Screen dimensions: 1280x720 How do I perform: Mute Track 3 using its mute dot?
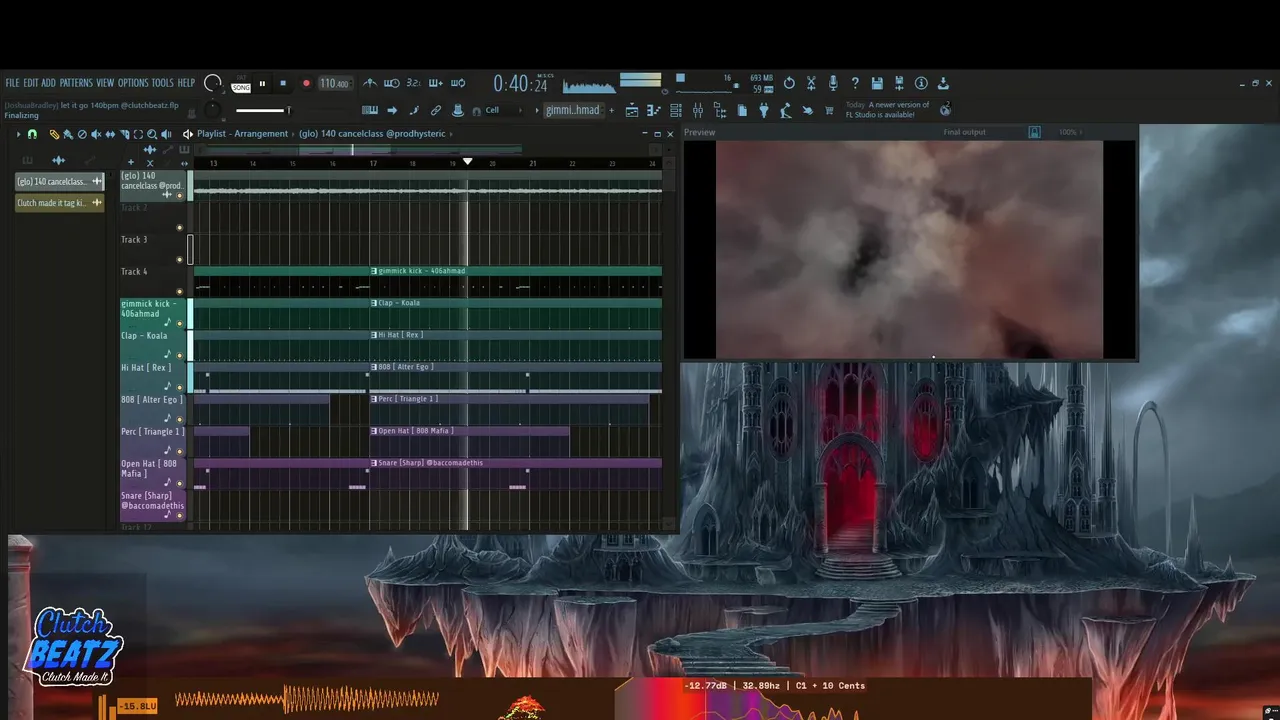point(180,259)
